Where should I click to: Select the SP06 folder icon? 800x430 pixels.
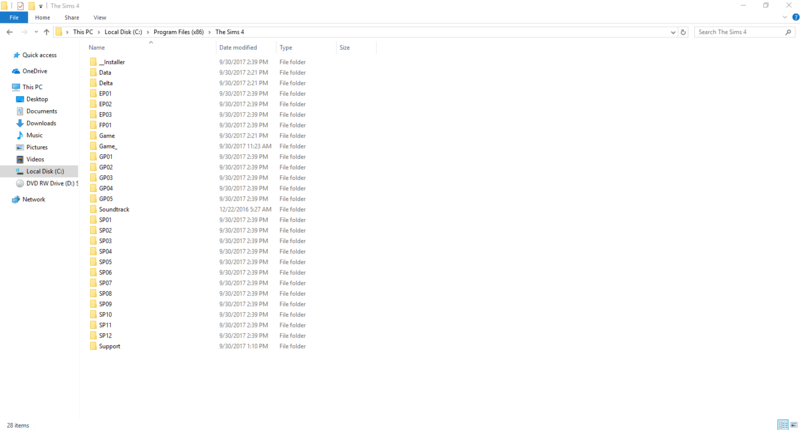pyautogui.click(x=93, y=272)
